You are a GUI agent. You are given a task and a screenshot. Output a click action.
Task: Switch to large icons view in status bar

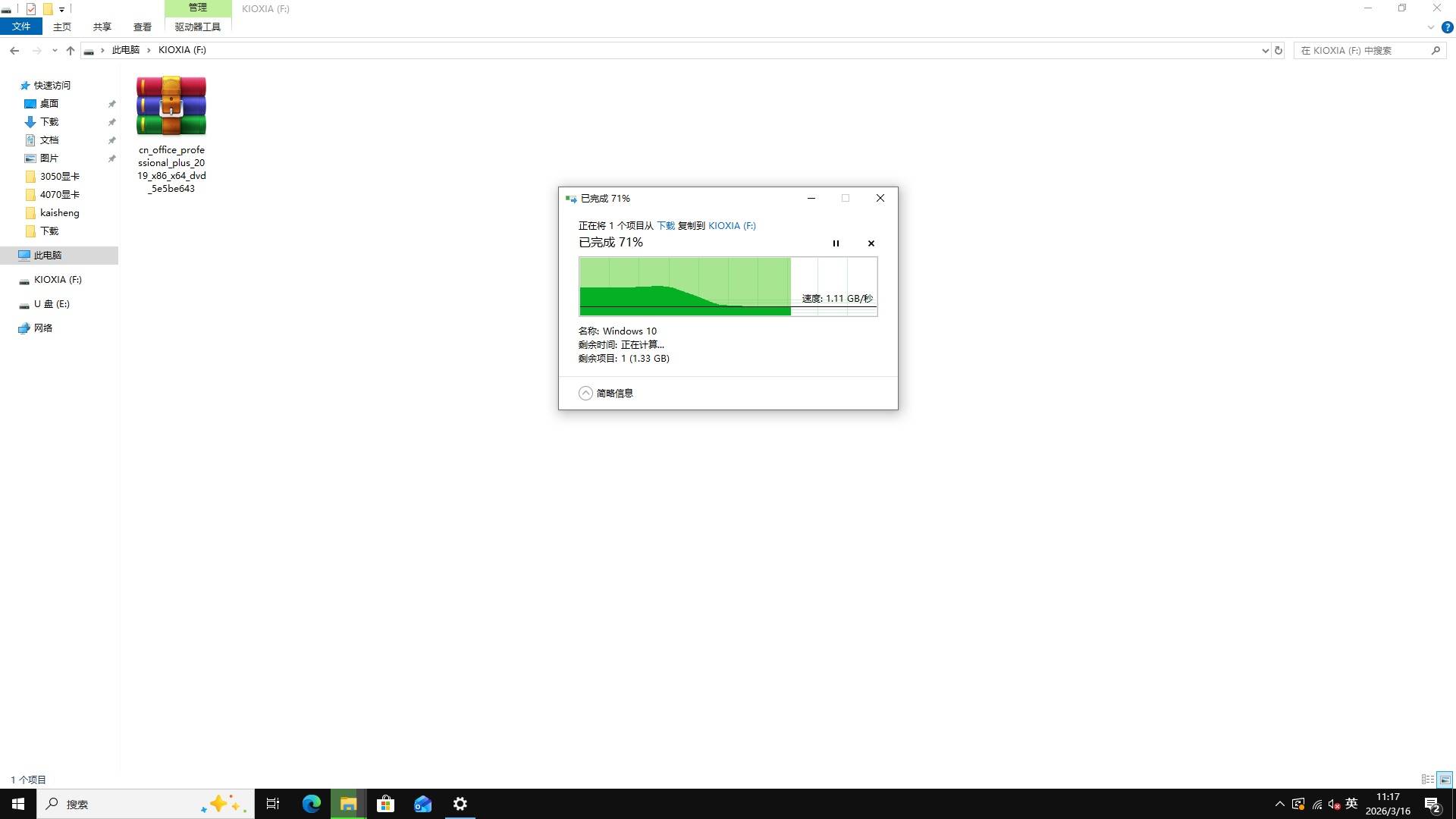1445,780
